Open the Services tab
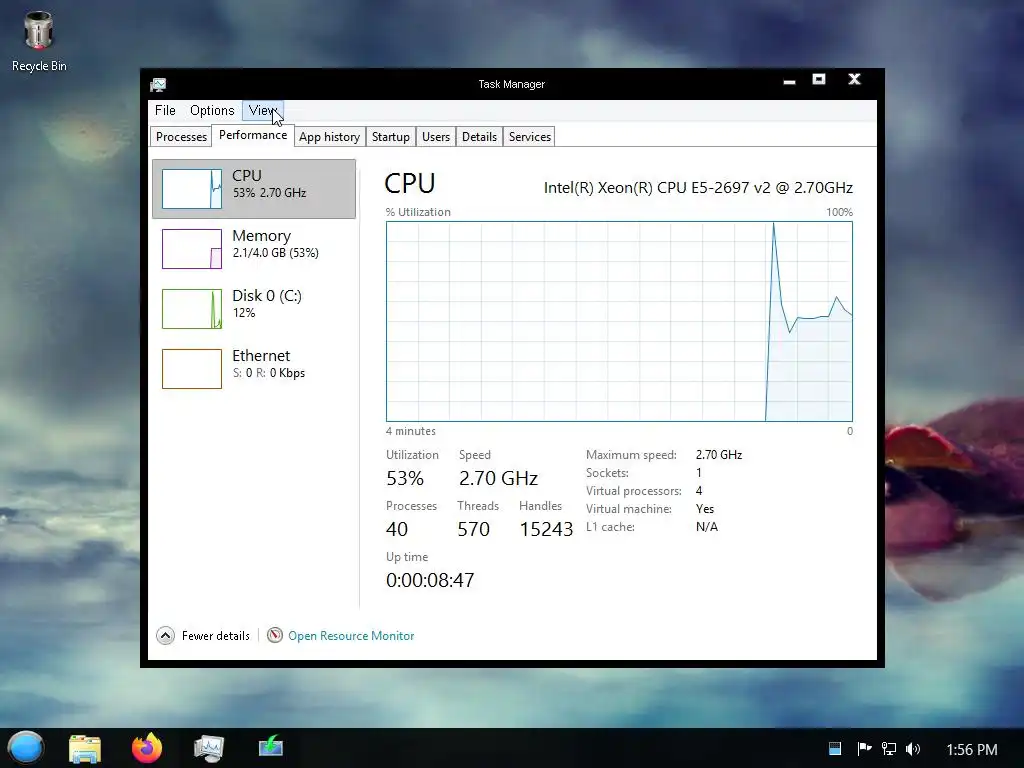The width and height of the screenshot is (1024, 768). coord(530,136)
